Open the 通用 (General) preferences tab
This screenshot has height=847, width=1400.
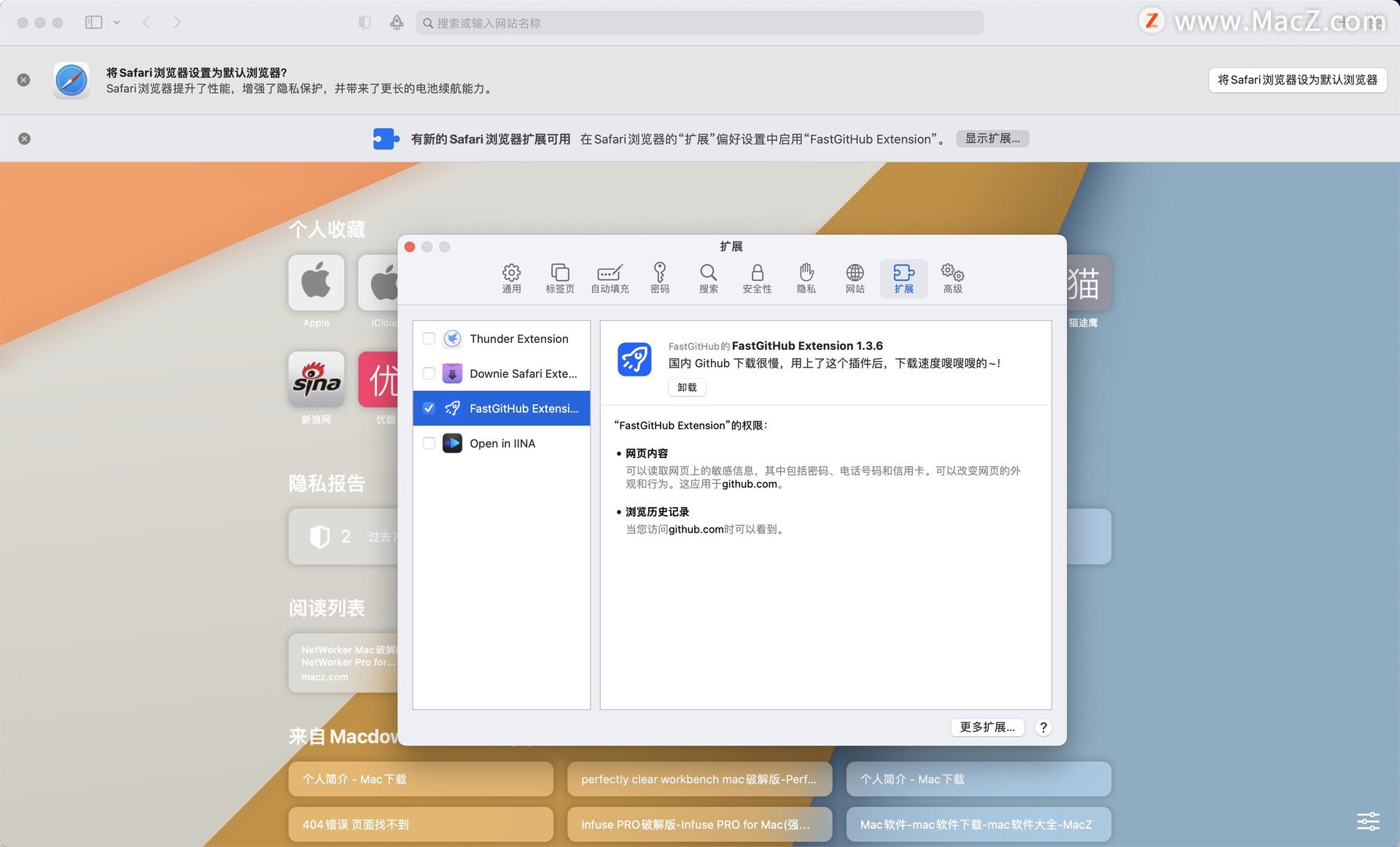[x=511, y=278]
